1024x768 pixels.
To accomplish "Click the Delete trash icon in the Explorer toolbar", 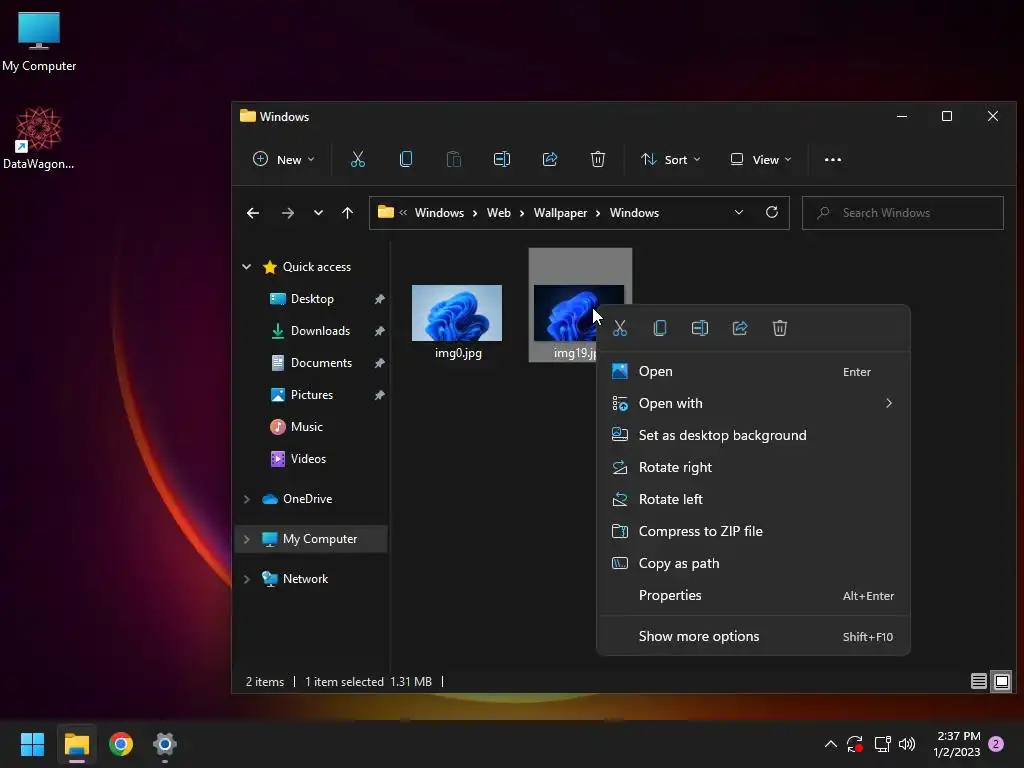I will click(x=598, y=159).
